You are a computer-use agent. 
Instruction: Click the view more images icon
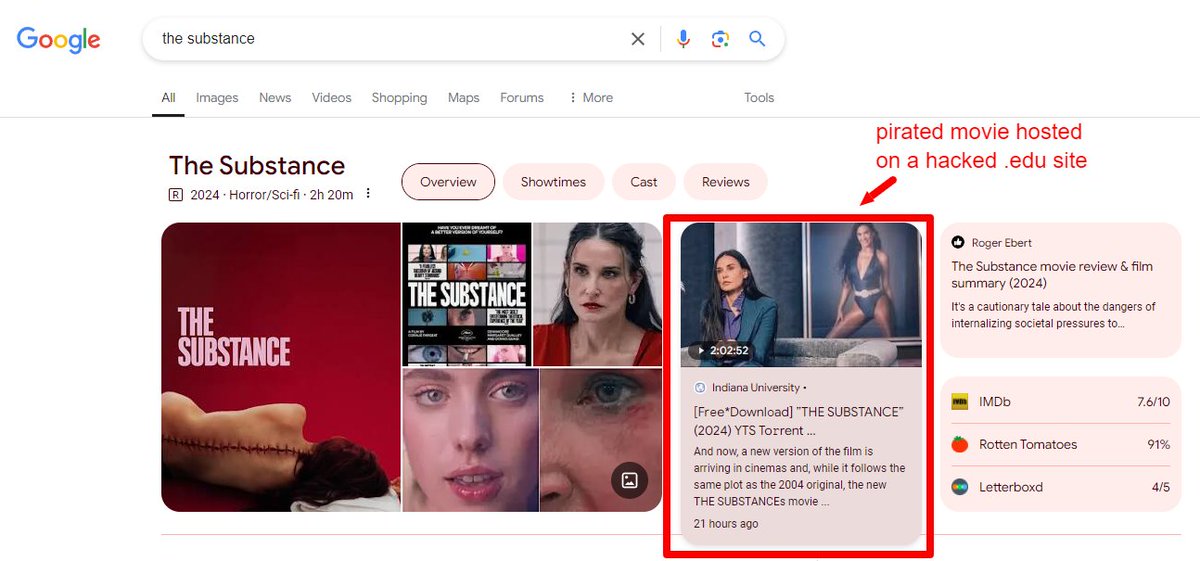tap(629, 480)
